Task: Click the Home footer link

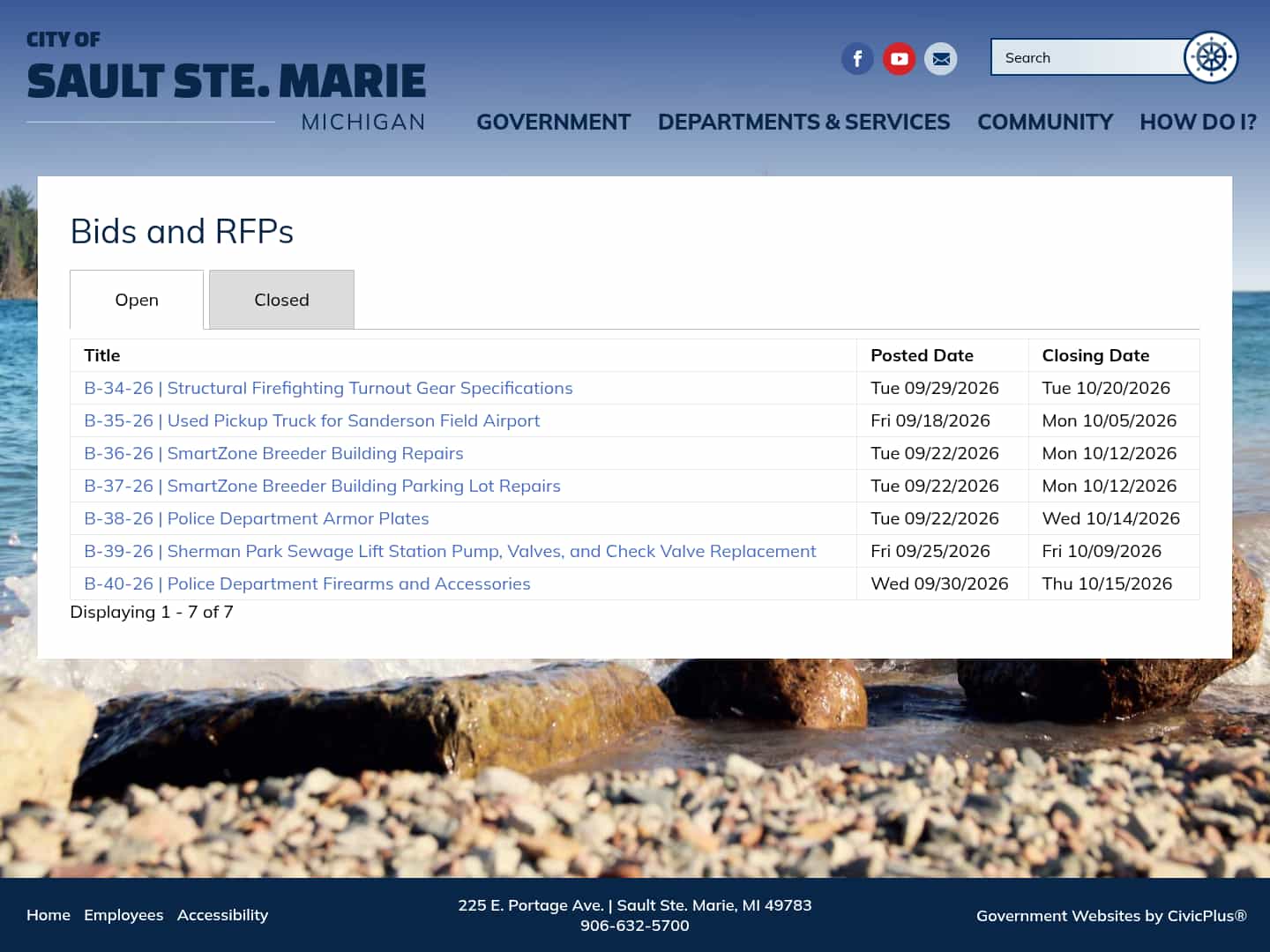Action: point(49,915)
